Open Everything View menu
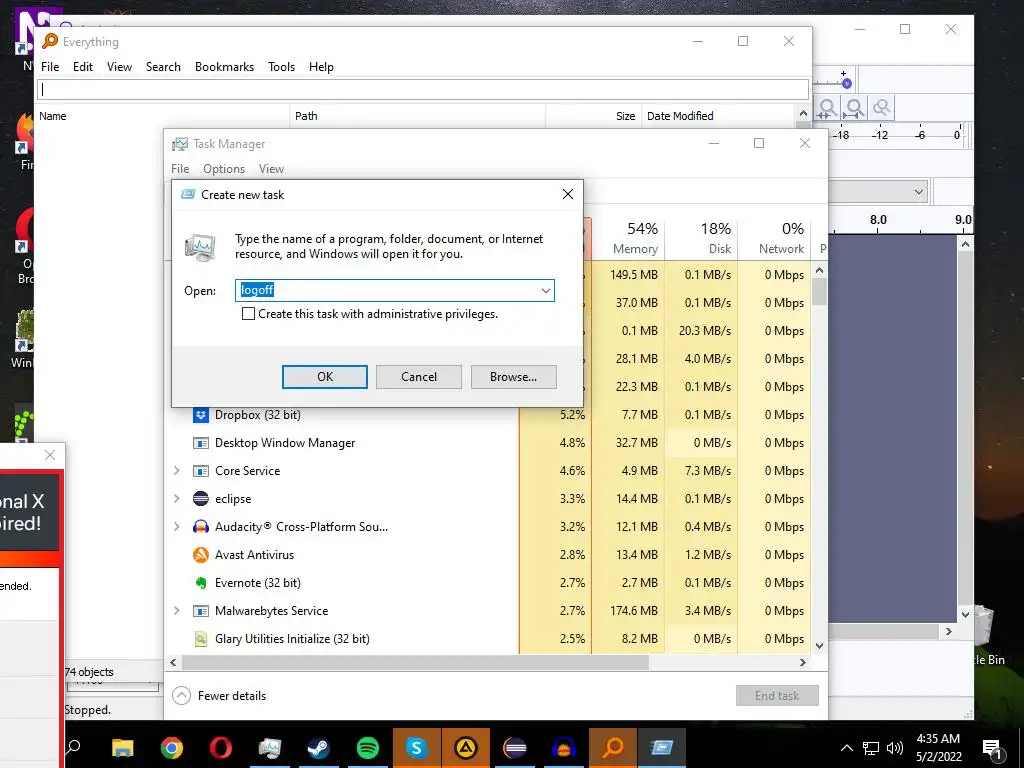The height and width of the screenshot is (768, 1024). (120, 67)
